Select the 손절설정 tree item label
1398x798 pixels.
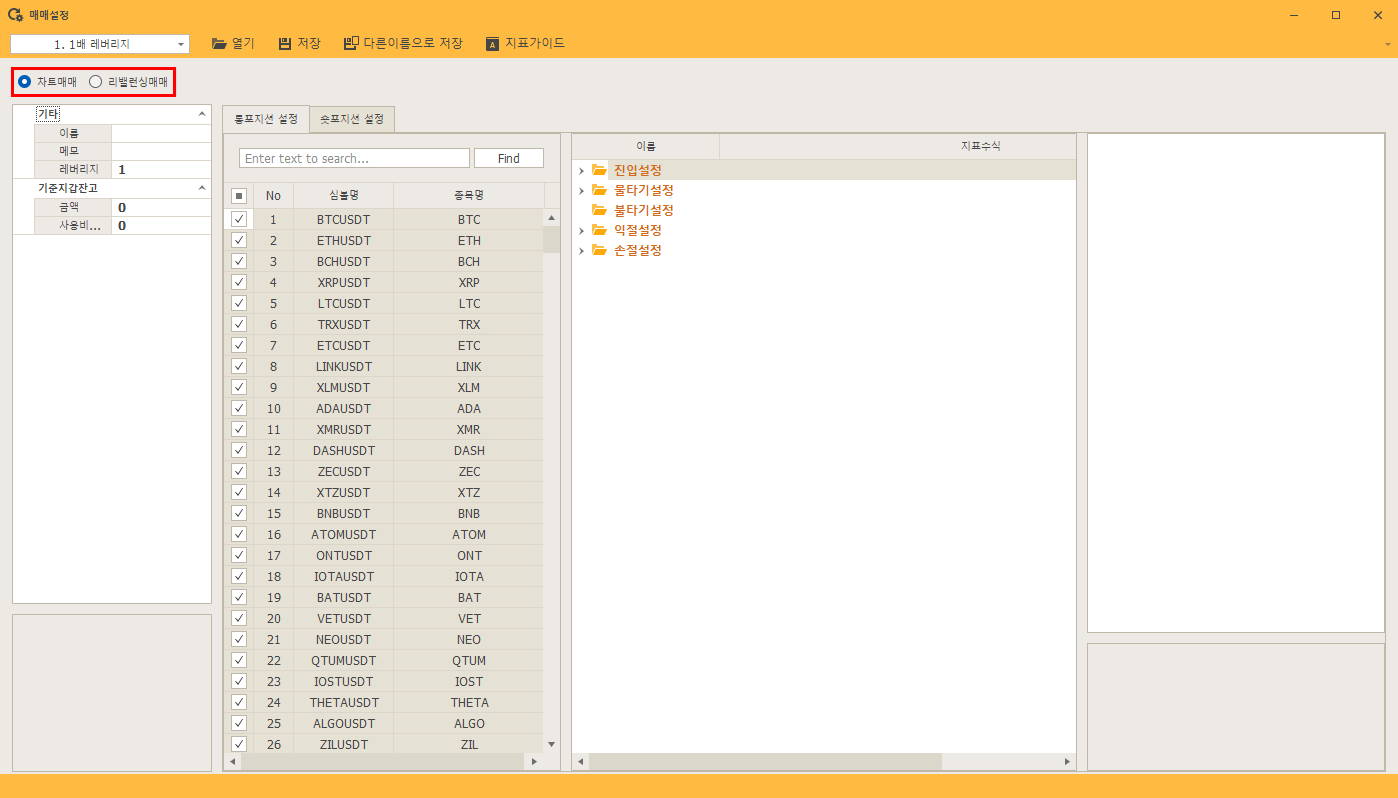(637, 250)
